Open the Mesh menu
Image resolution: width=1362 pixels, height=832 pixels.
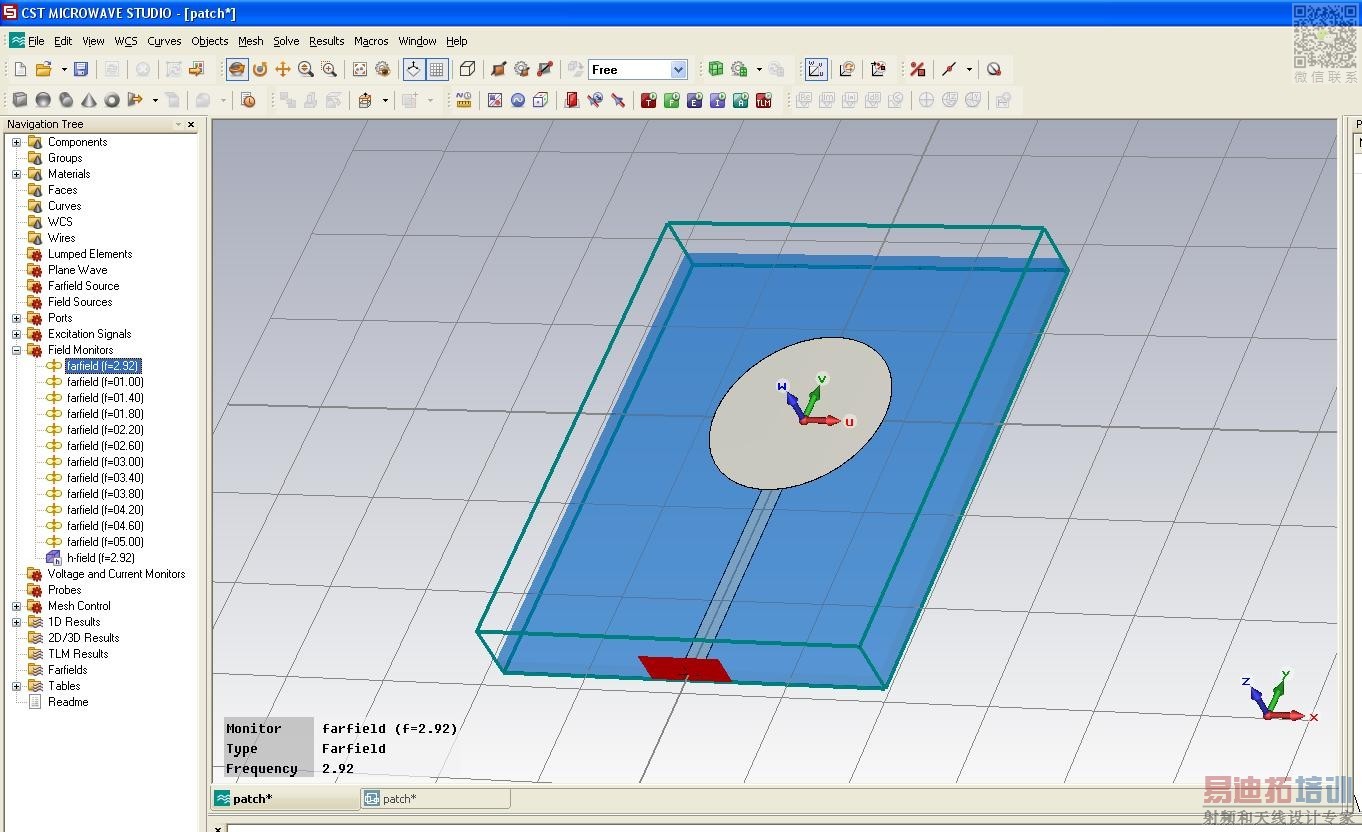[251, 41]
